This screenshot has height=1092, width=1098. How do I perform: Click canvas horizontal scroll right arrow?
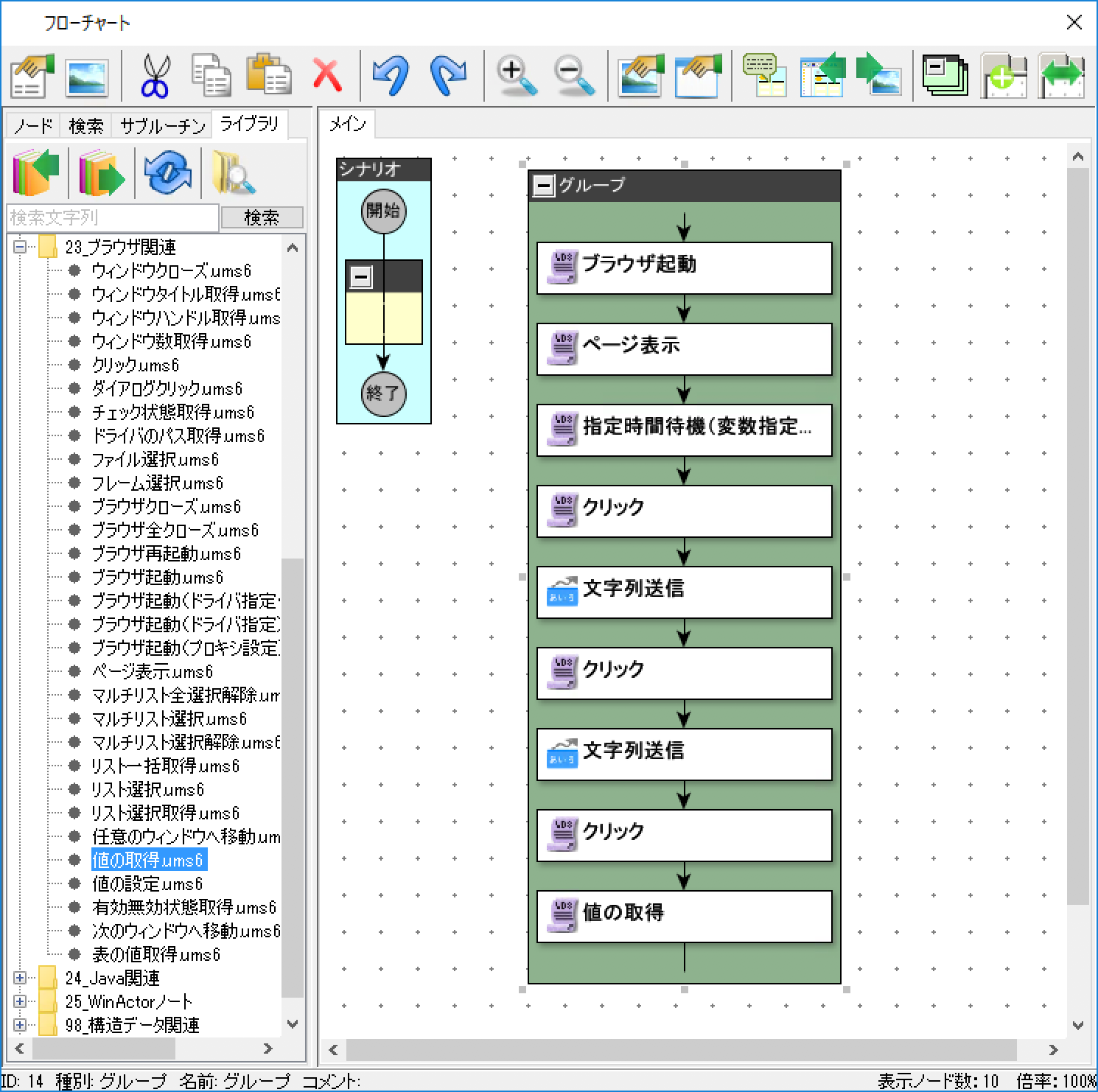[x=1053, y=1049]
